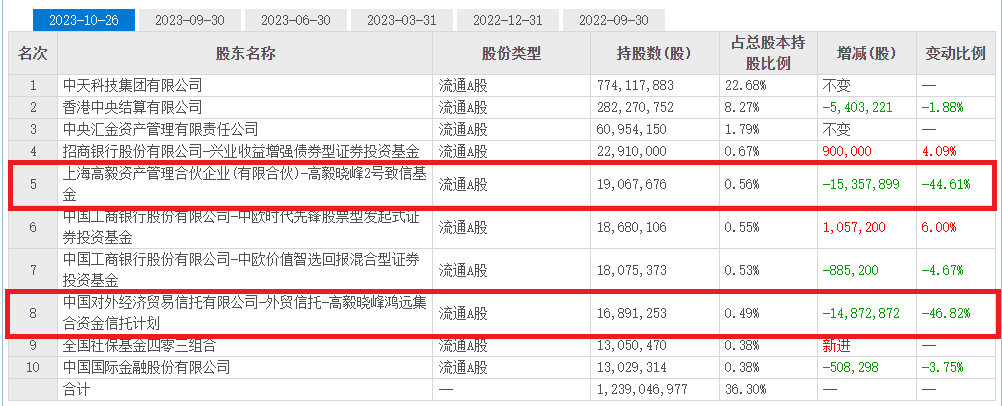
Task: Click change value -14,872,872
Action: [861, 313]
